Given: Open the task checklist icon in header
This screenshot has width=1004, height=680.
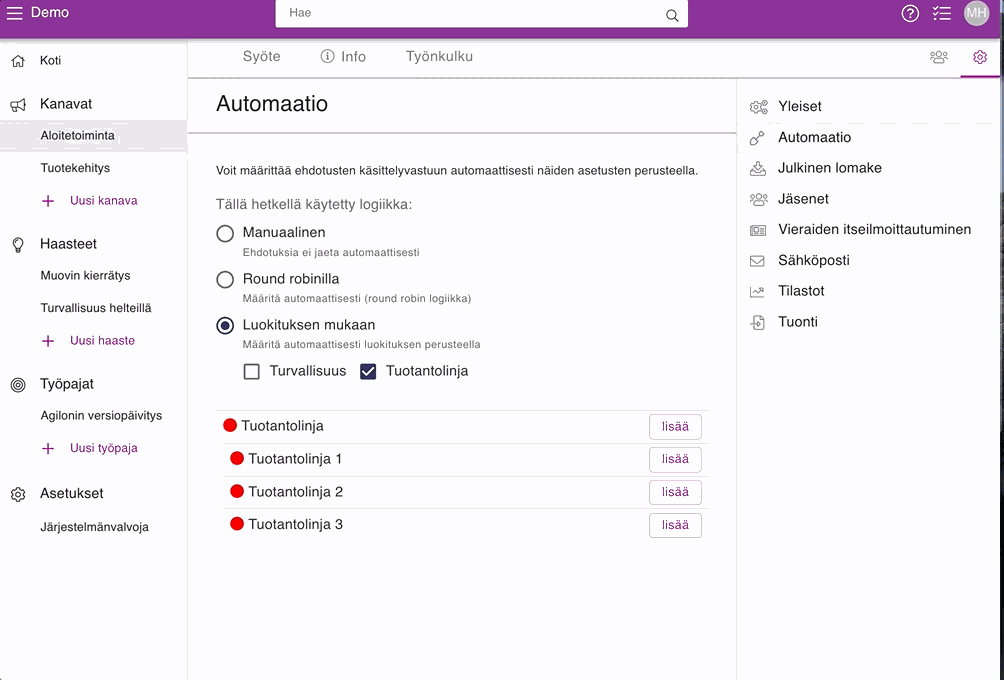Looking at the screenshot, I should tap(942, 13).
